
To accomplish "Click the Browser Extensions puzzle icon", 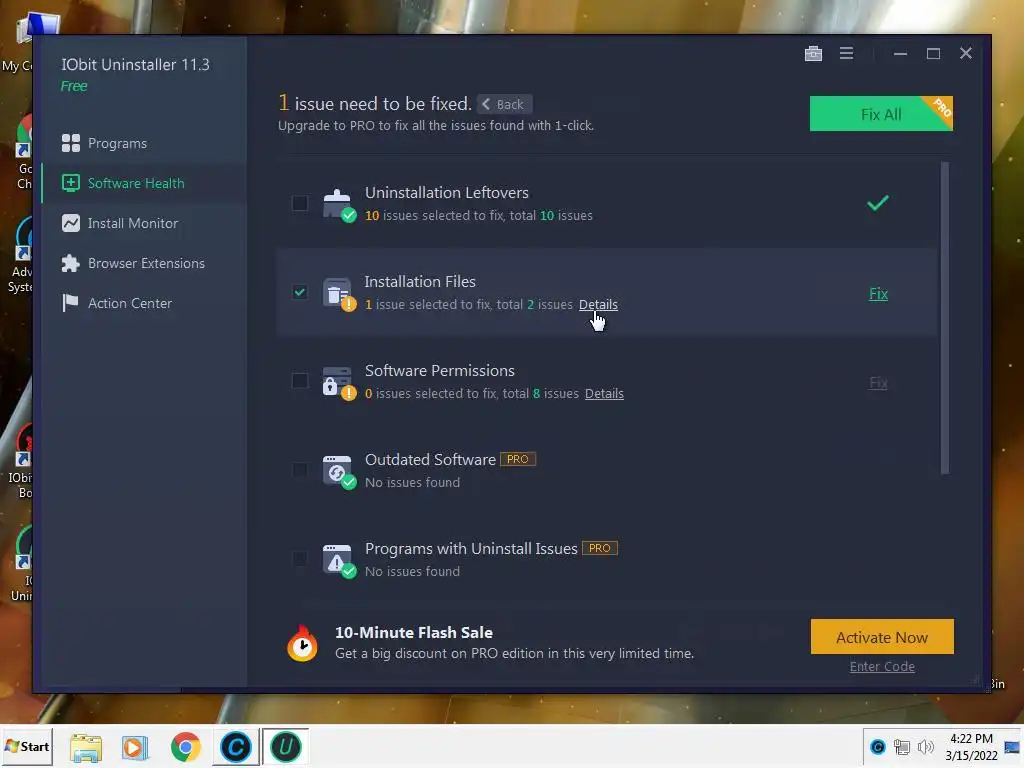I will 71,263.
